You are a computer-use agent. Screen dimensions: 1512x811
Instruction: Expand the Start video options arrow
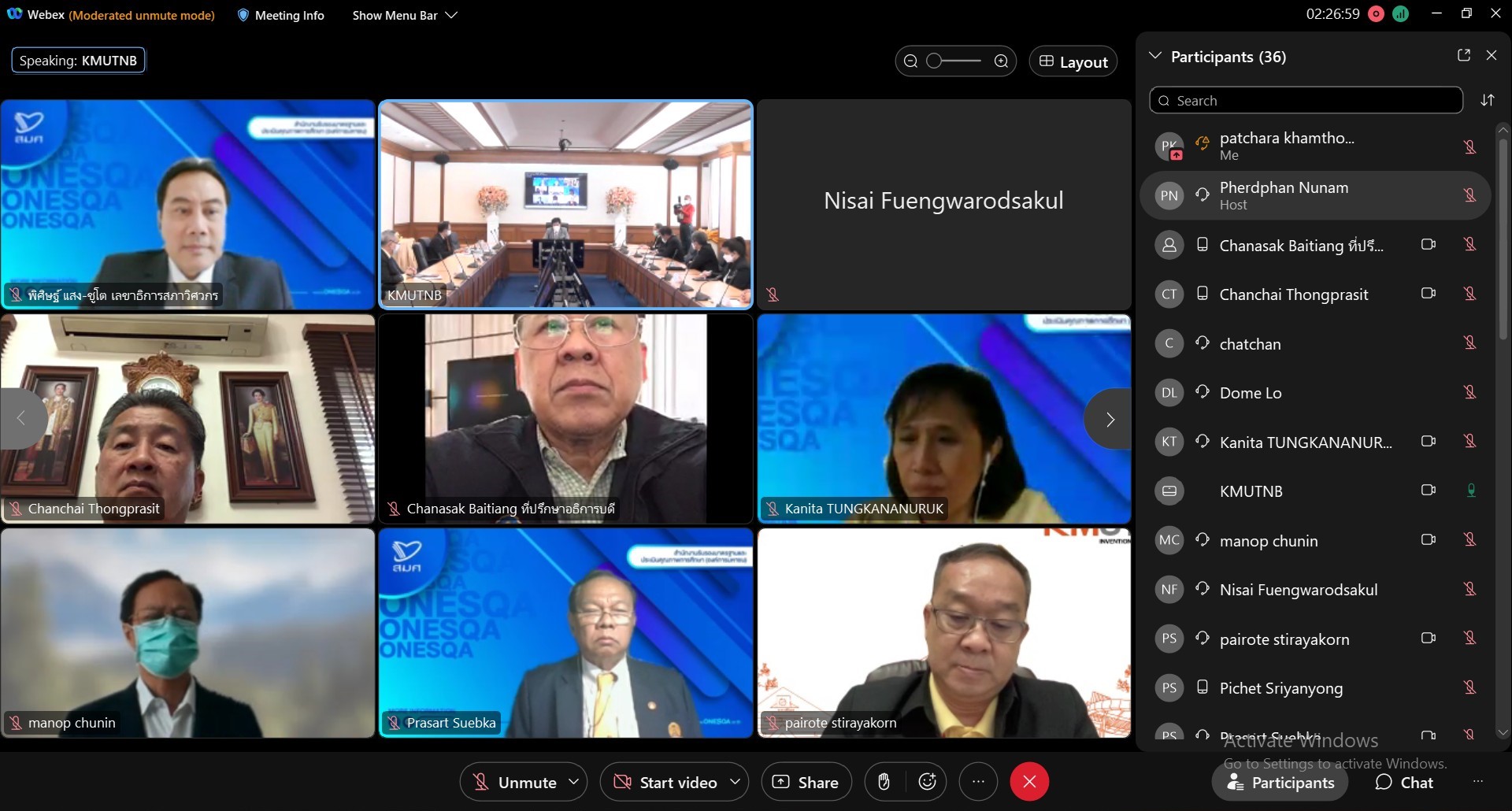pos(735,782)
